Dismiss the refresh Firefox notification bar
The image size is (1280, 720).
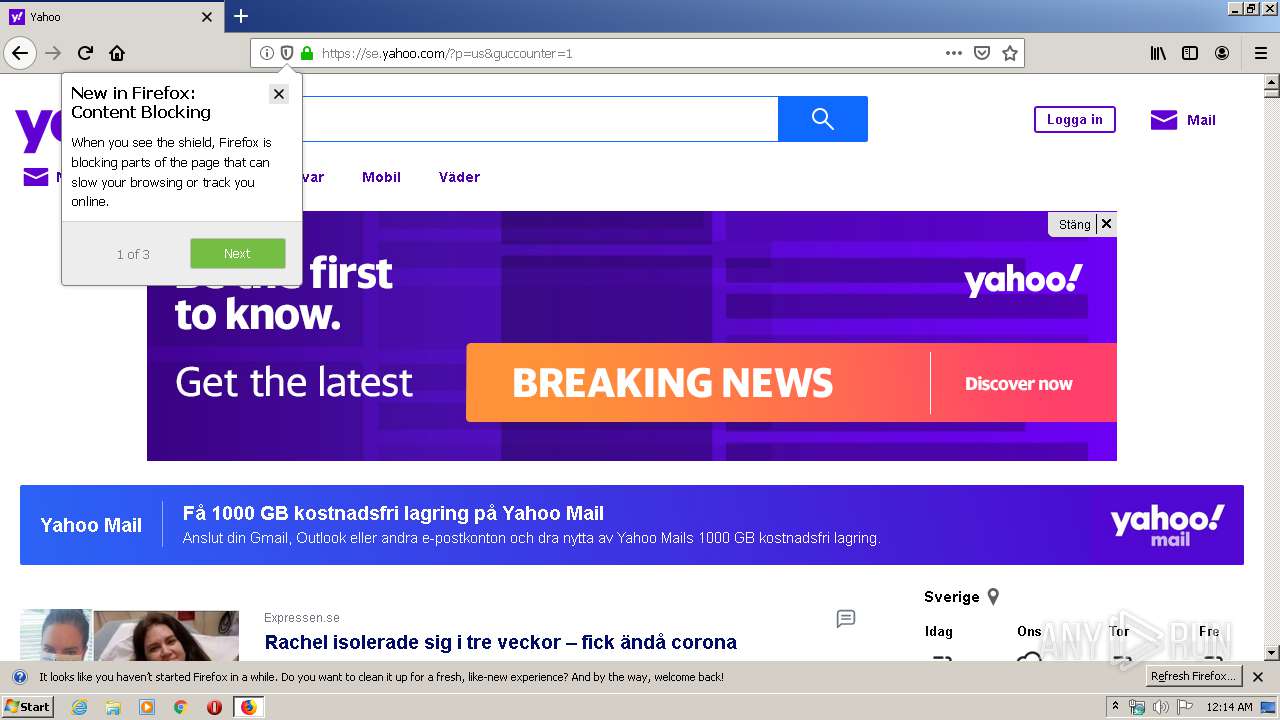(x=1258, y=677)
